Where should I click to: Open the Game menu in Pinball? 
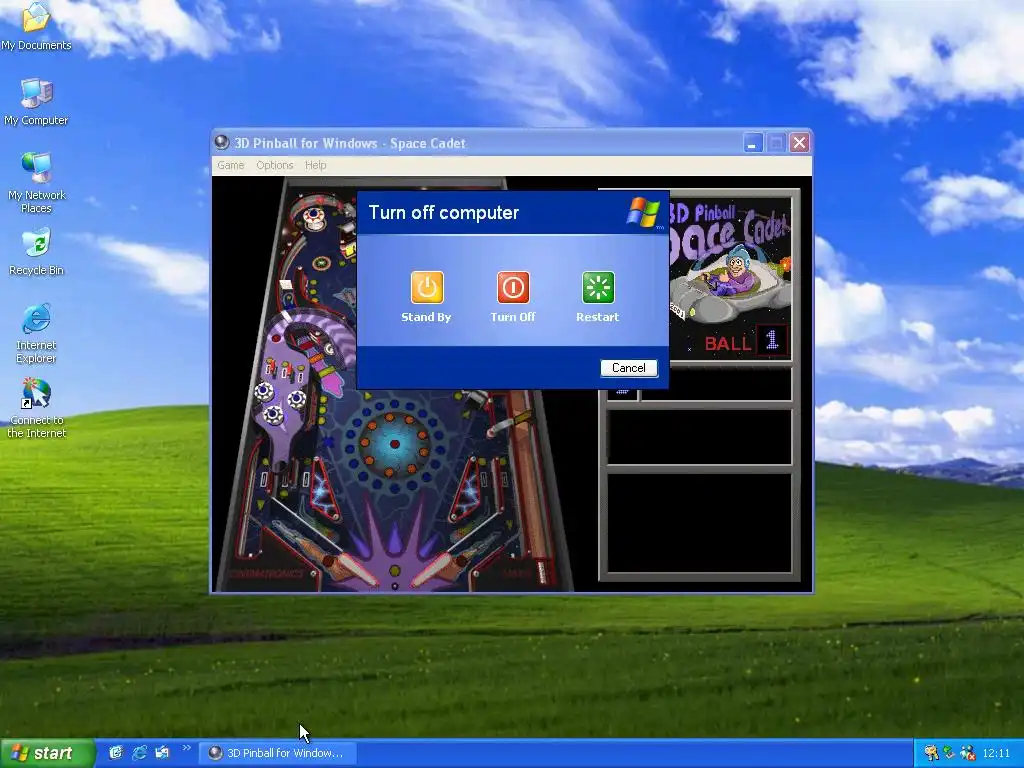(231, 165)
